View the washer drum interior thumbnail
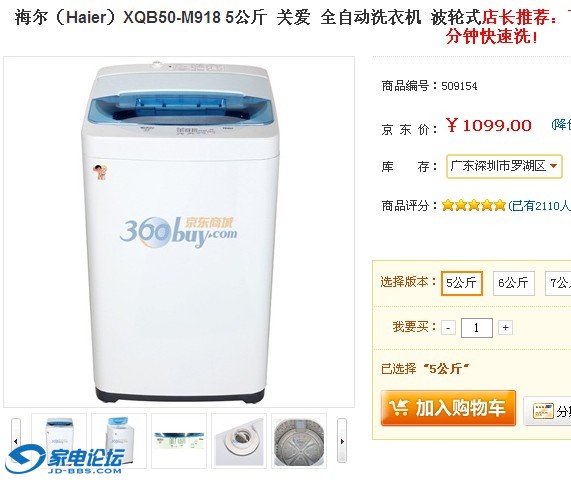Image resolution: width=571 pixels, height=480 pixels. pyautogui.click(x=299, y=441)
